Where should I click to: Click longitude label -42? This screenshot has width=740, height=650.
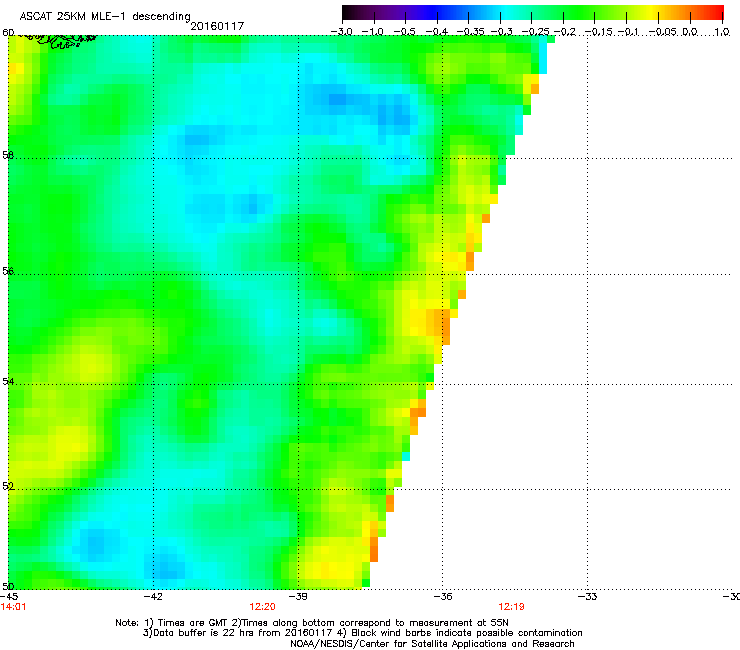(x=153, y=597)
